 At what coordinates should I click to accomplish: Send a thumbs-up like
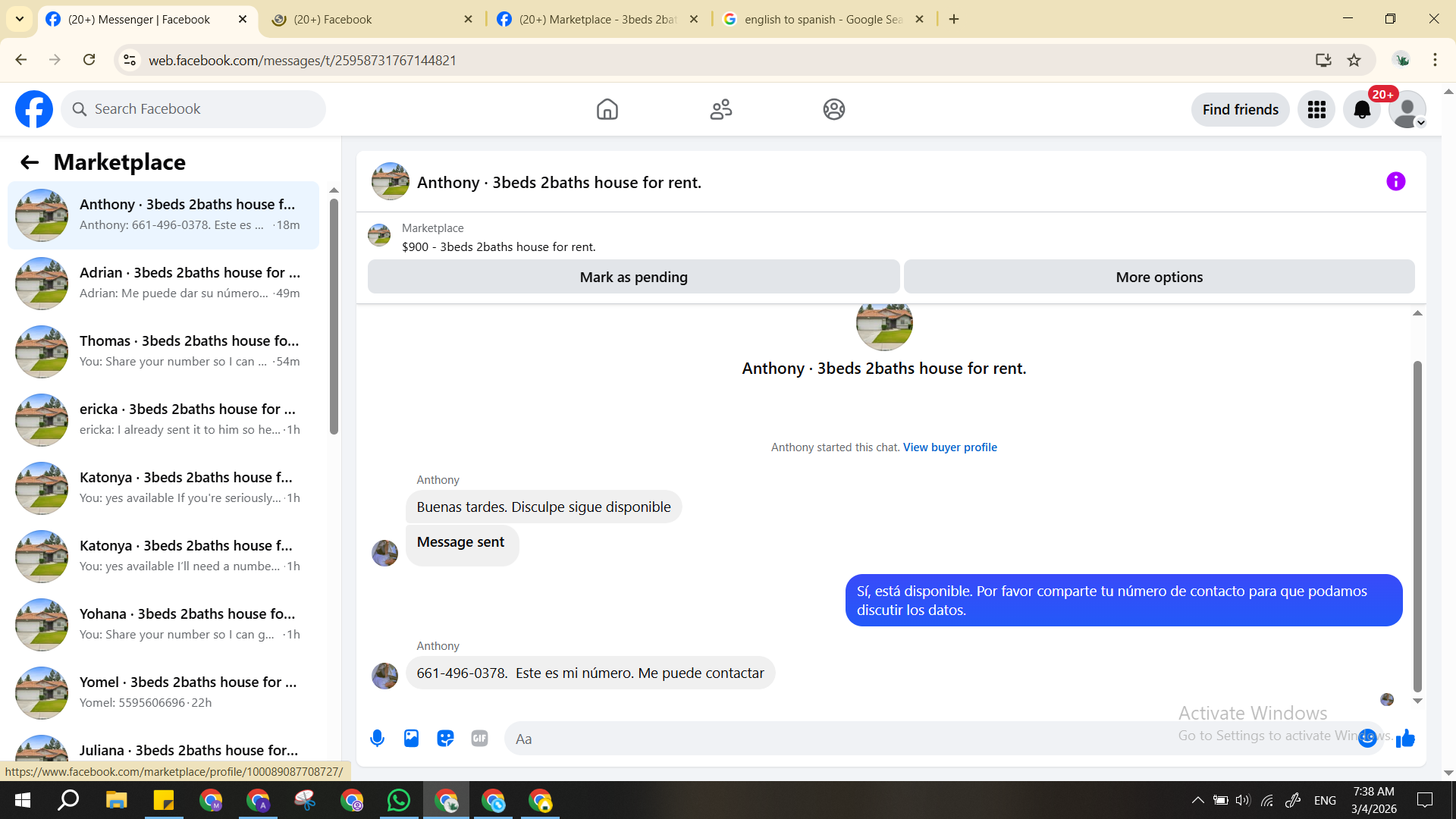[x=1405, y=738]
